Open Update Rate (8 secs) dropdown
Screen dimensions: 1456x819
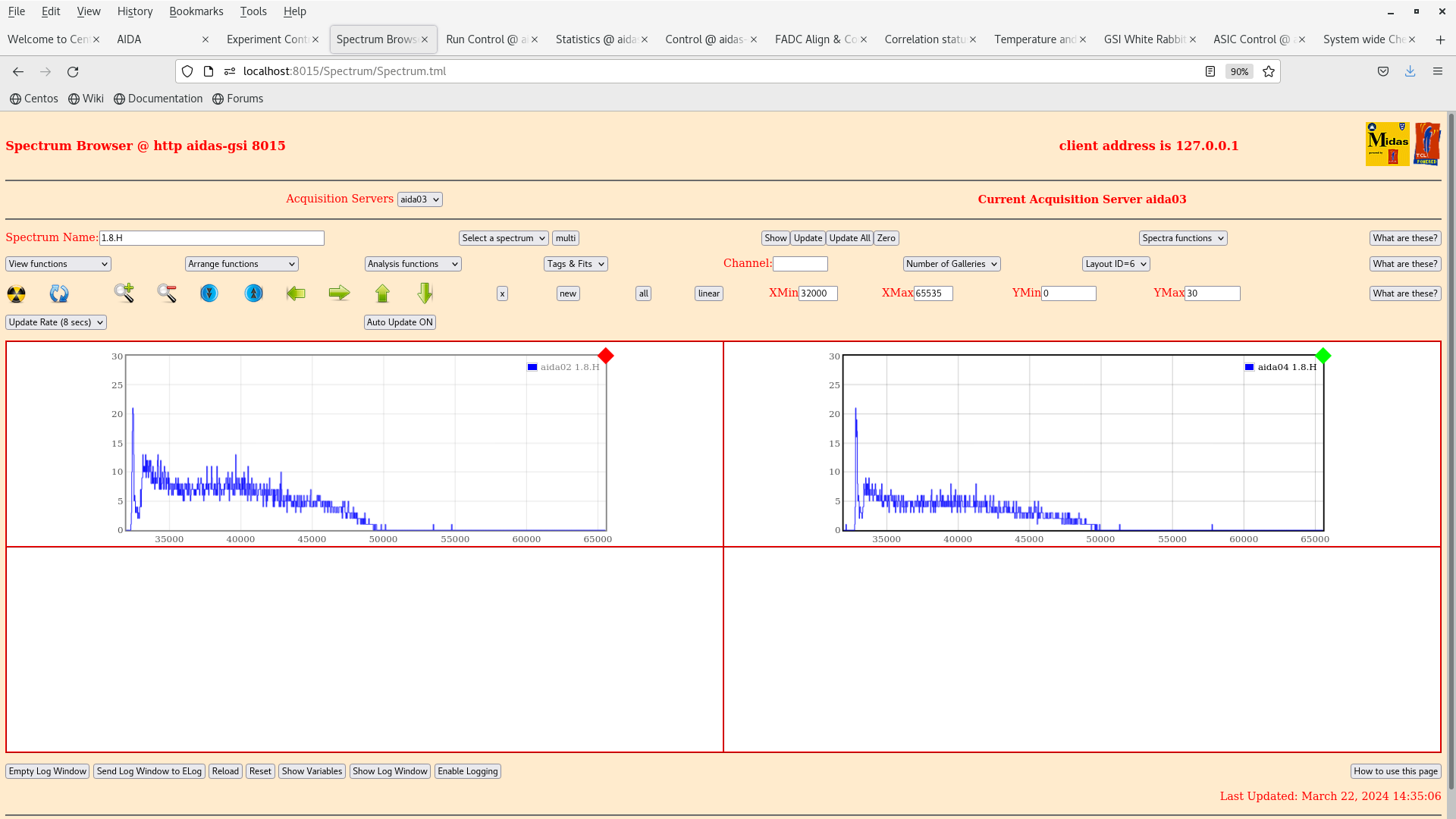click(56, 322)
